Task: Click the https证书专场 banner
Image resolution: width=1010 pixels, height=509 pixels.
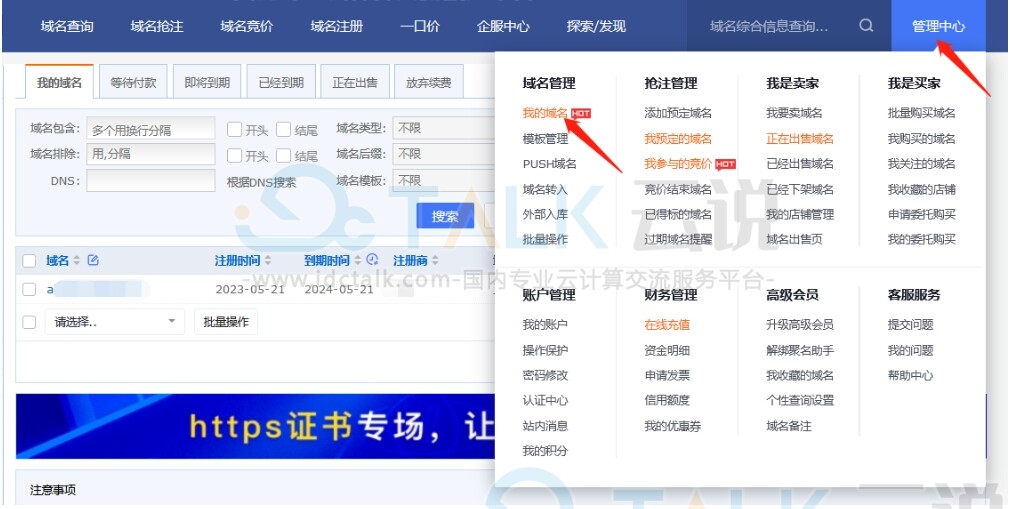Action: point(255,426)
